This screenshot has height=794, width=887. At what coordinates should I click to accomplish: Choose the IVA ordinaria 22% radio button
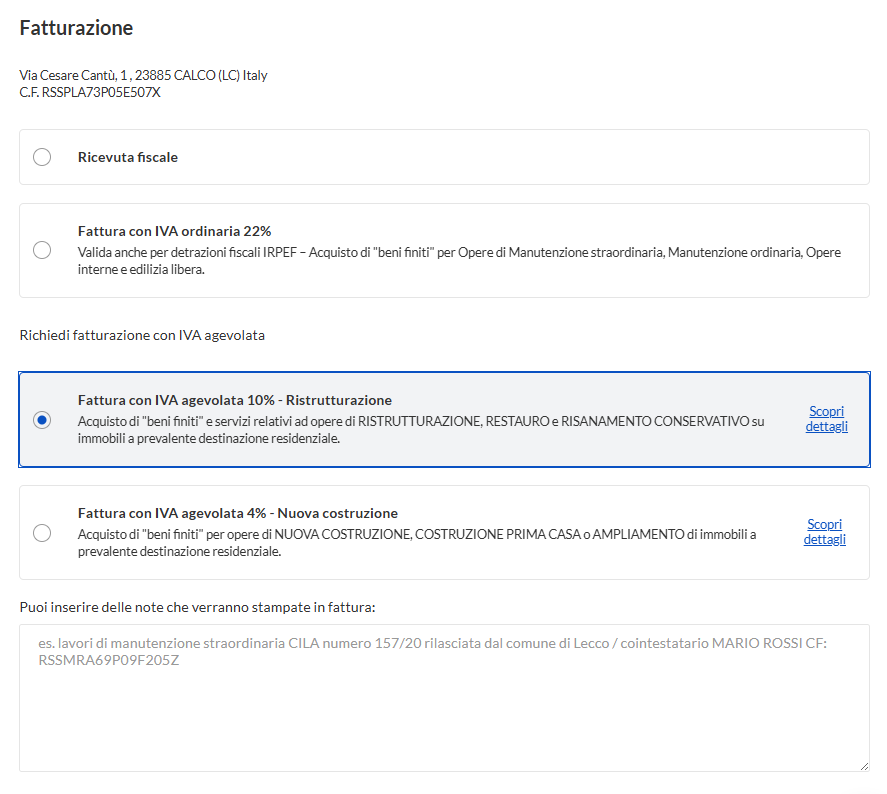(42, 250)
